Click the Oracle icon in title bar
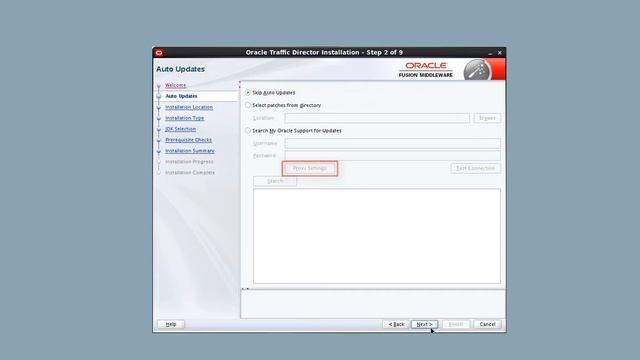This screenshot has width=640, height=360. point(159,53)
